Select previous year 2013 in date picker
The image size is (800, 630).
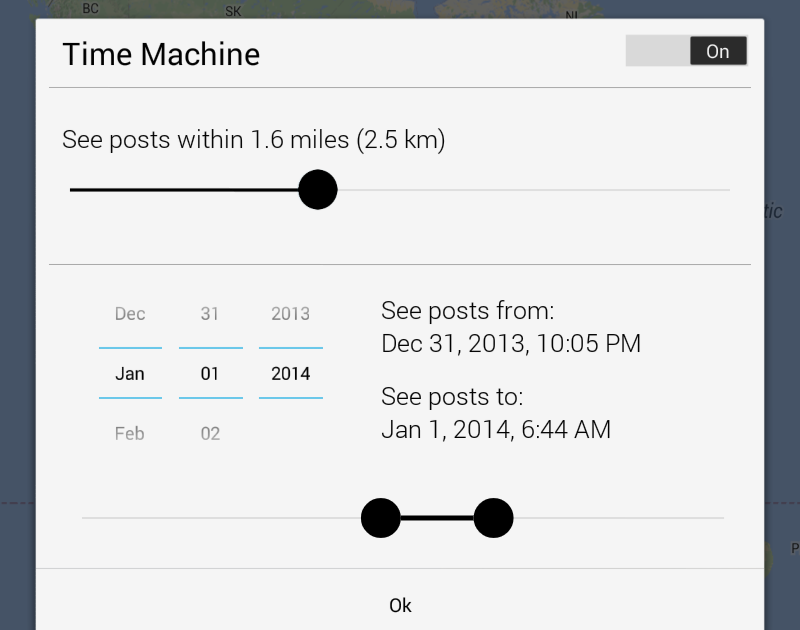[x=290, y=314]
